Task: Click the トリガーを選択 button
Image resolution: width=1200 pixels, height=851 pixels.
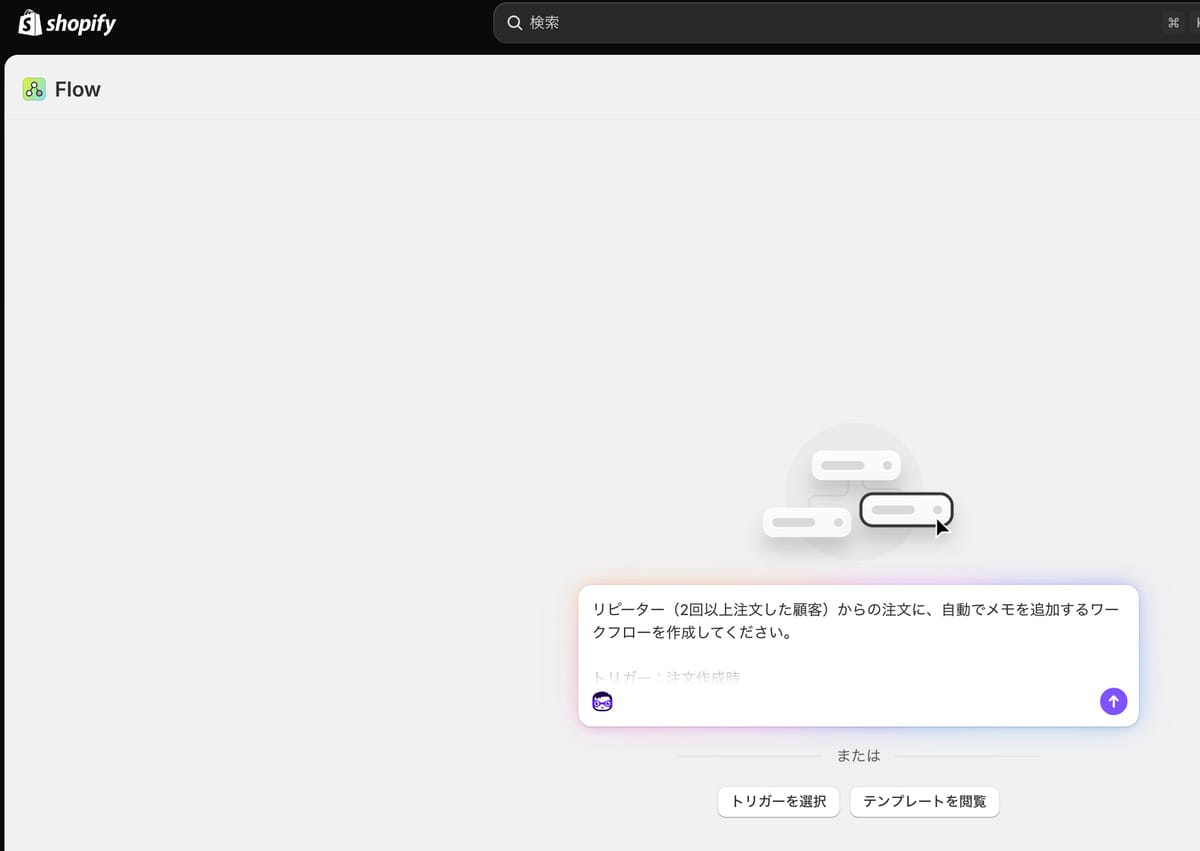Action: click(778, 802)
